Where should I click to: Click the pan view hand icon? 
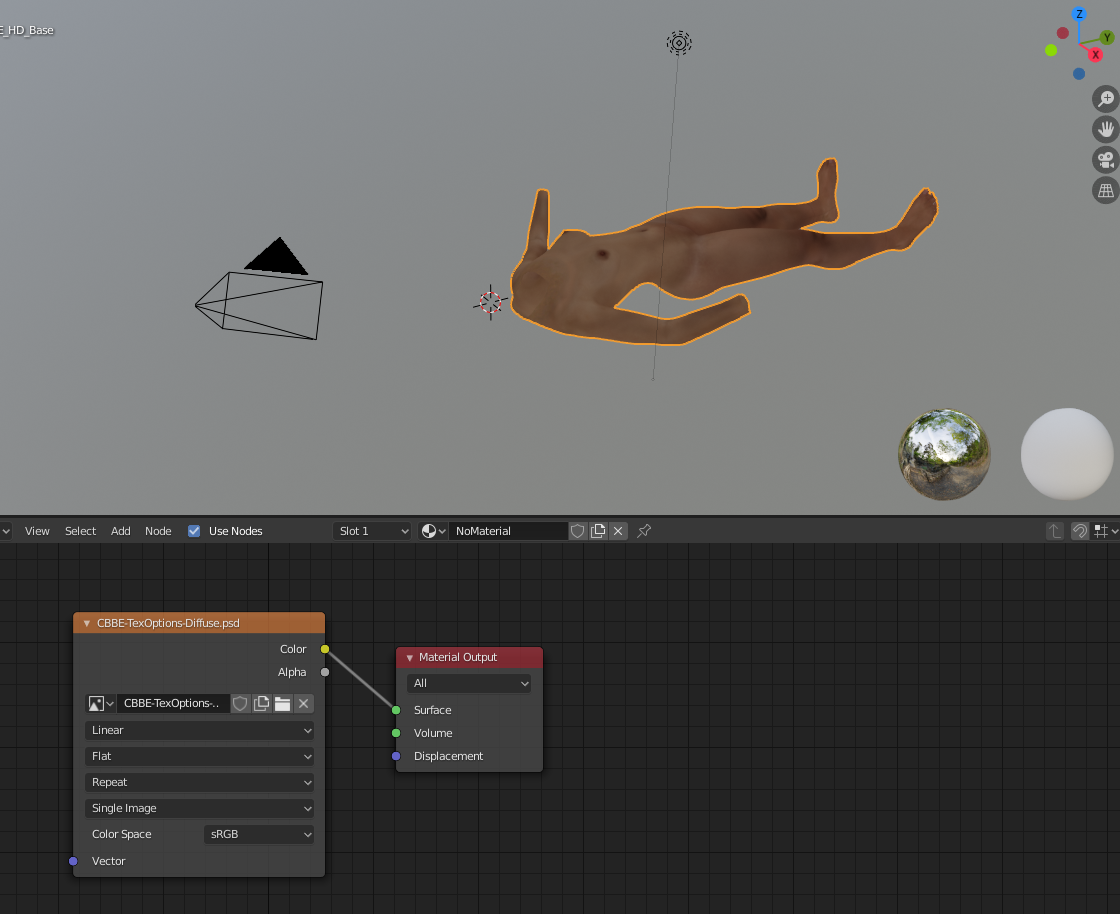click(x=1106, y=129)
